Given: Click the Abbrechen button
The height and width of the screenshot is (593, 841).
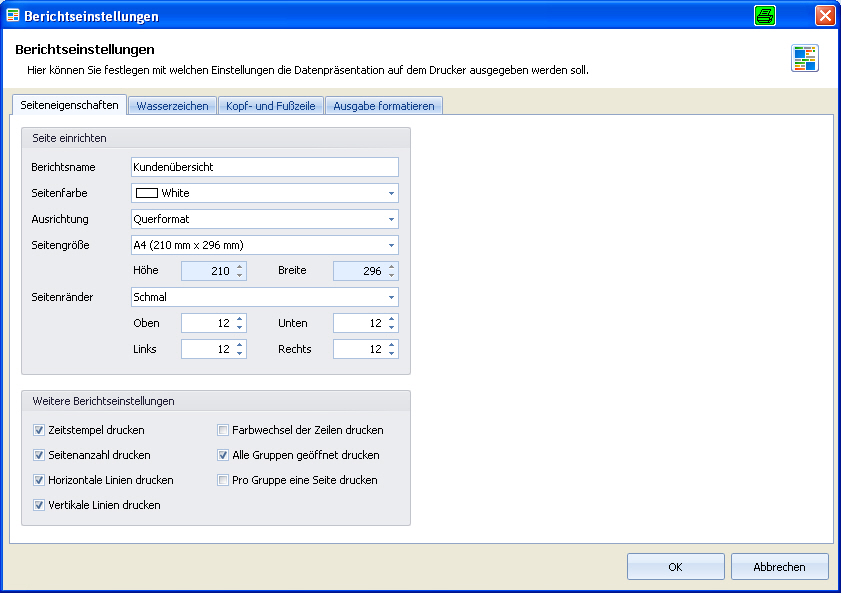Looking at the screenshot, I should 779,567.
